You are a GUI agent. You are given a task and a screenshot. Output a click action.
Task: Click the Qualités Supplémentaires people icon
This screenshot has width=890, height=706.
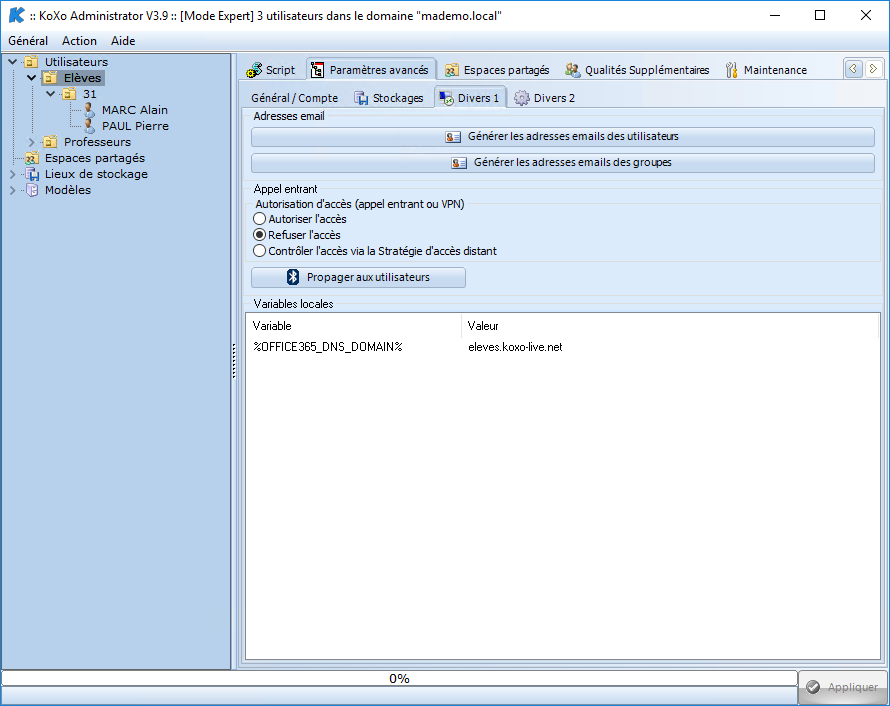(x=572, y=70)
